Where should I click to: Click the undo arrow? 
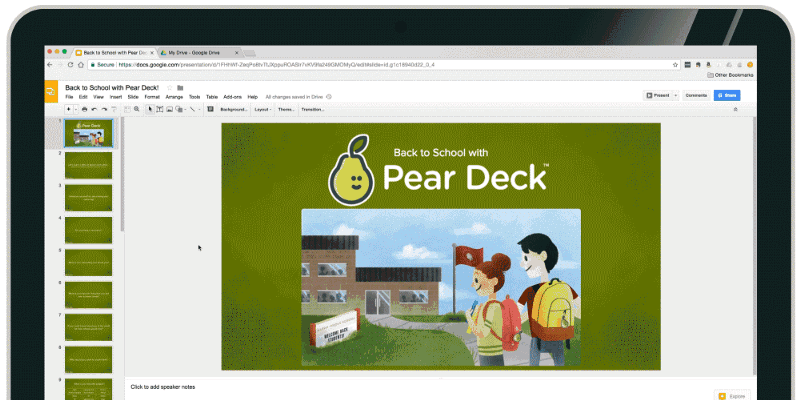(x=94, y=109)
